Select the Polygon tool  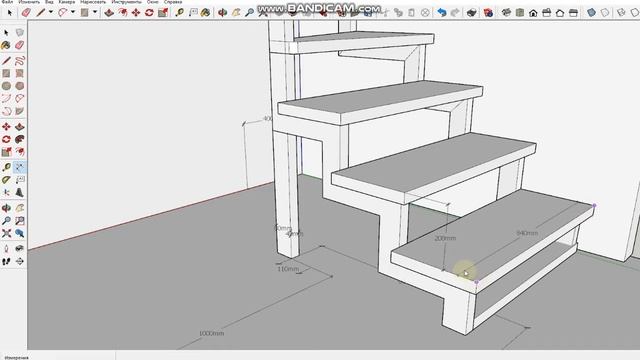click(x=20, y=86)
